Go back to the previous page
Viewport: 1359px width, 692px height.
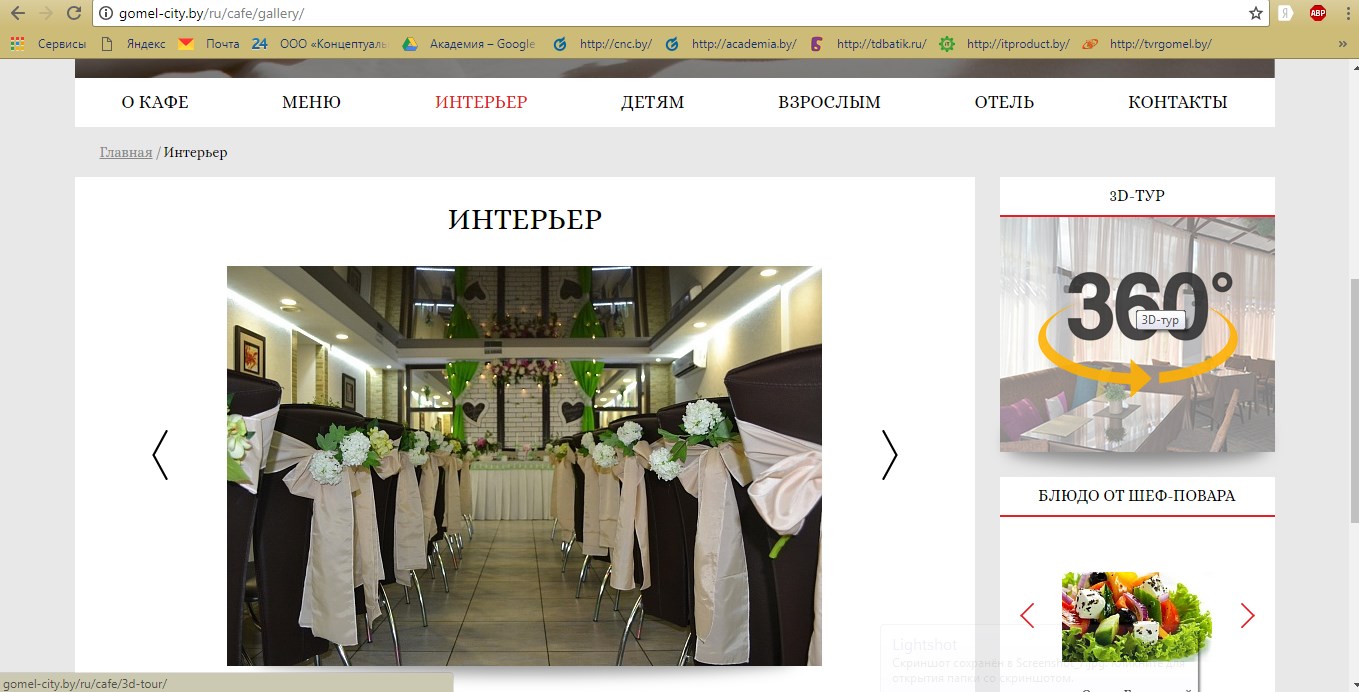click(x=17, y=13)
